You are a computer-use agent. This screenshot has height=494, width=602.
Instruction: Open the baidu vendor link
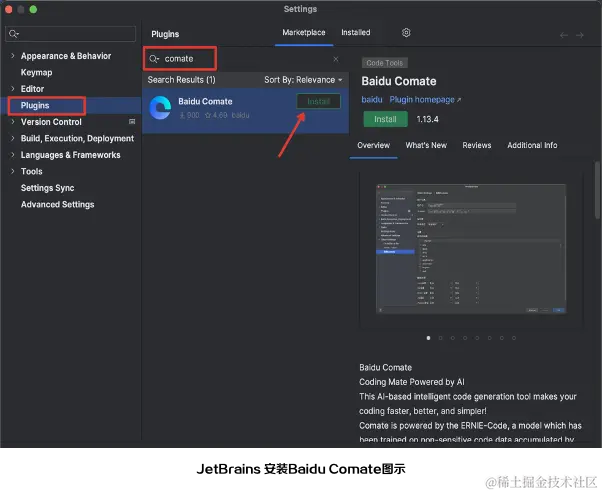372,100
